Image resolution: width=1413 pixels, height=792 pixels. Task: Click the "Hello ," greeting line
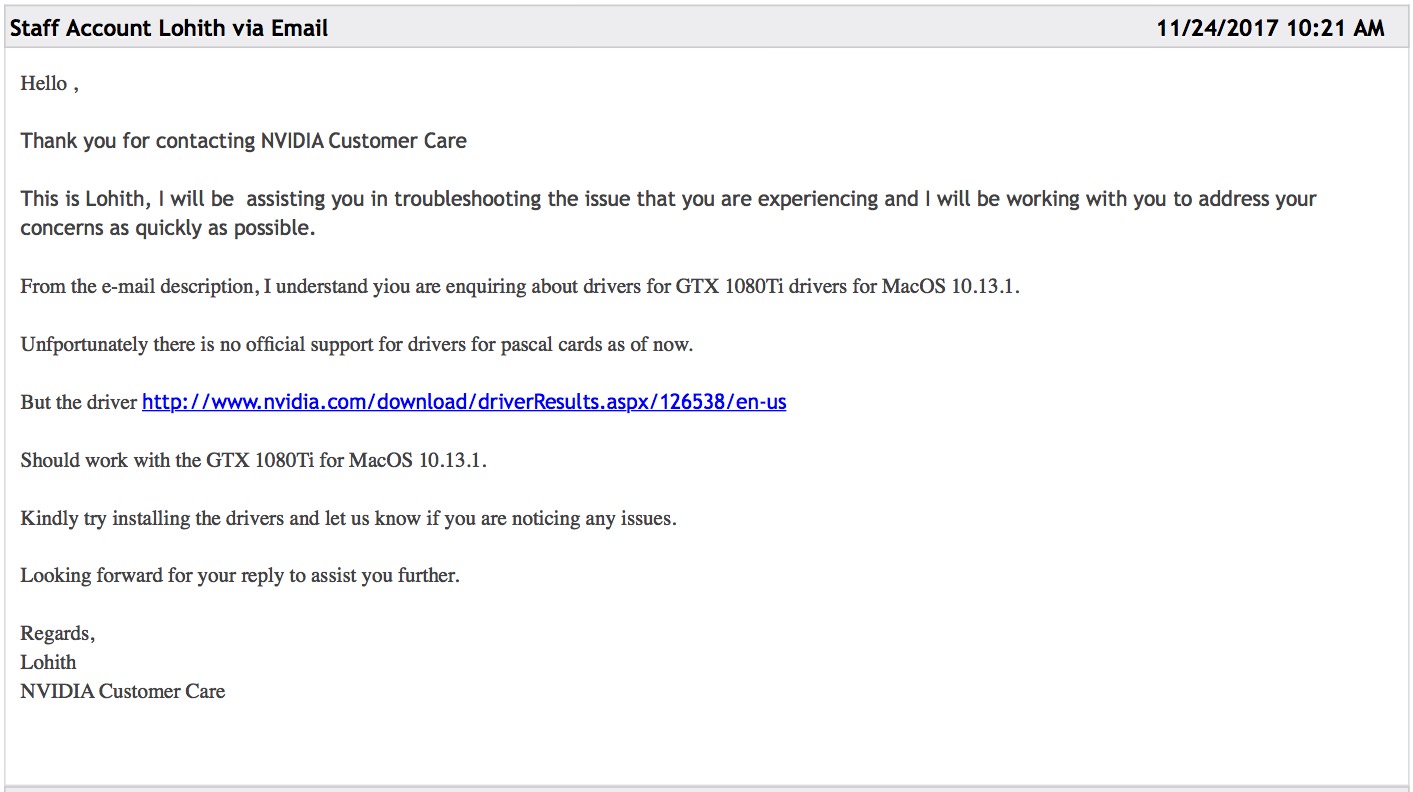(x=49, y=84)
